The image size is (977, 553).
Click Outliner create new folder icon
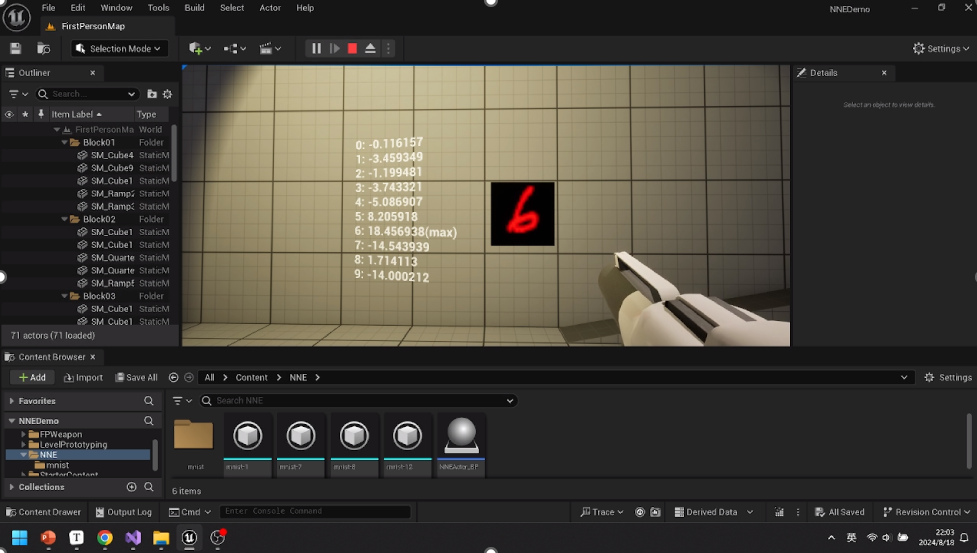[151, 94]
